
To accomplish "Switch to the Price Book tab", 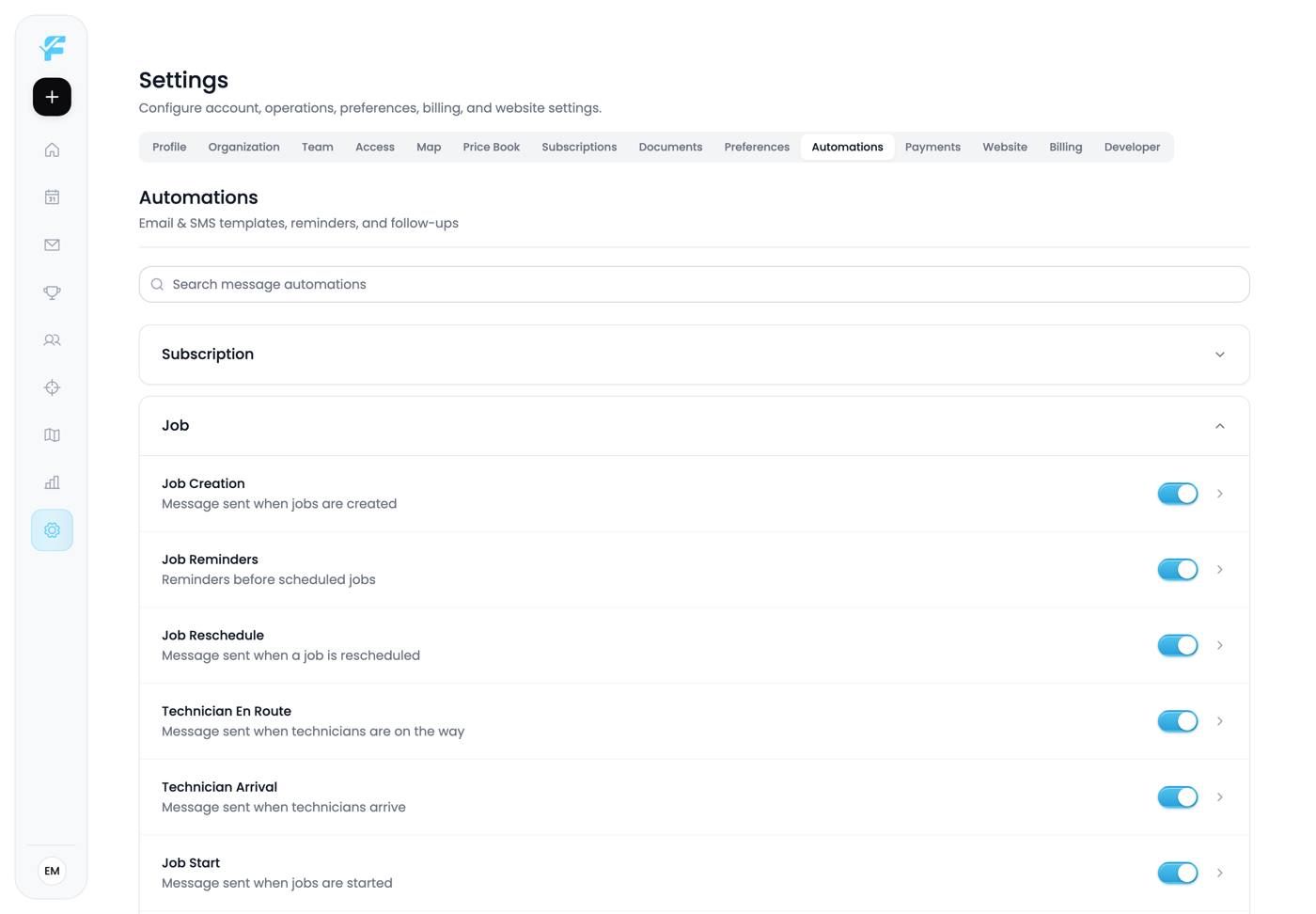I will tap(491, 147).
